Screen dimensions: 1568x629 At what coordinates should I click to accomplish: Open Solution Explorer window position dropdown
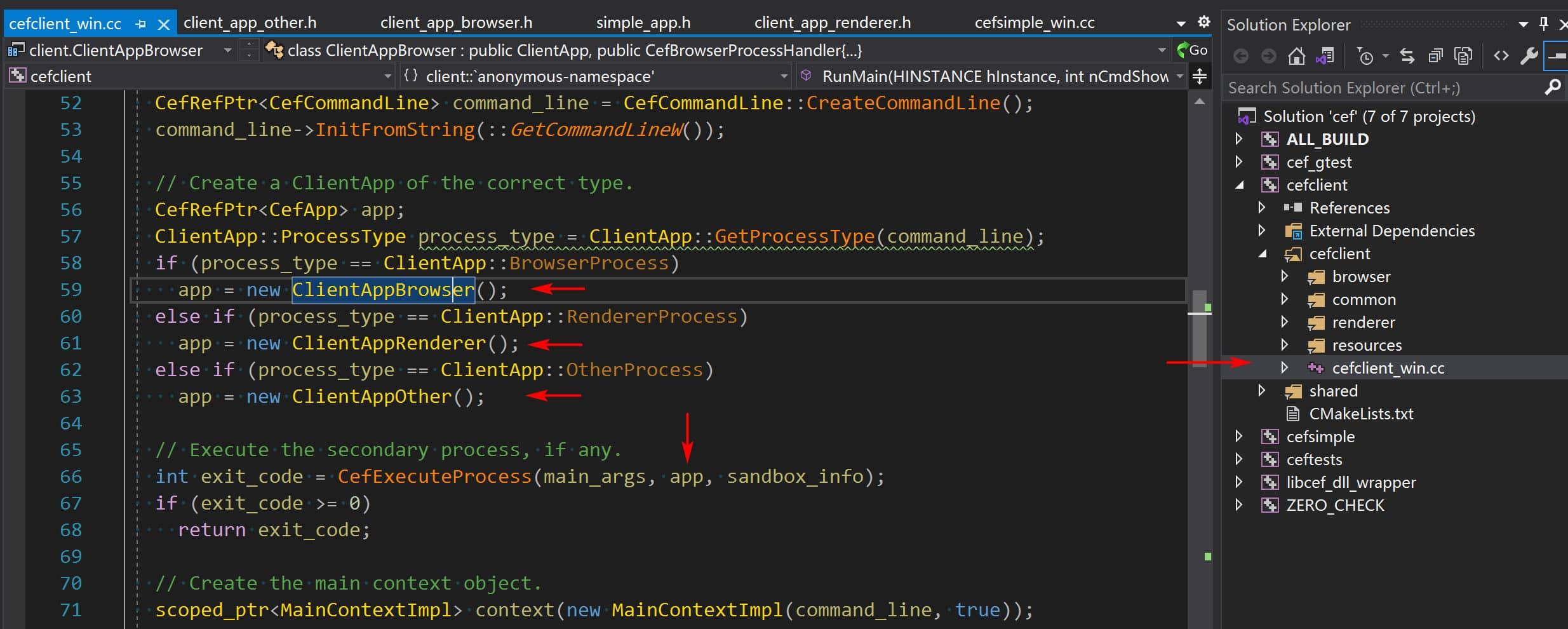[x=1523, y=25]
